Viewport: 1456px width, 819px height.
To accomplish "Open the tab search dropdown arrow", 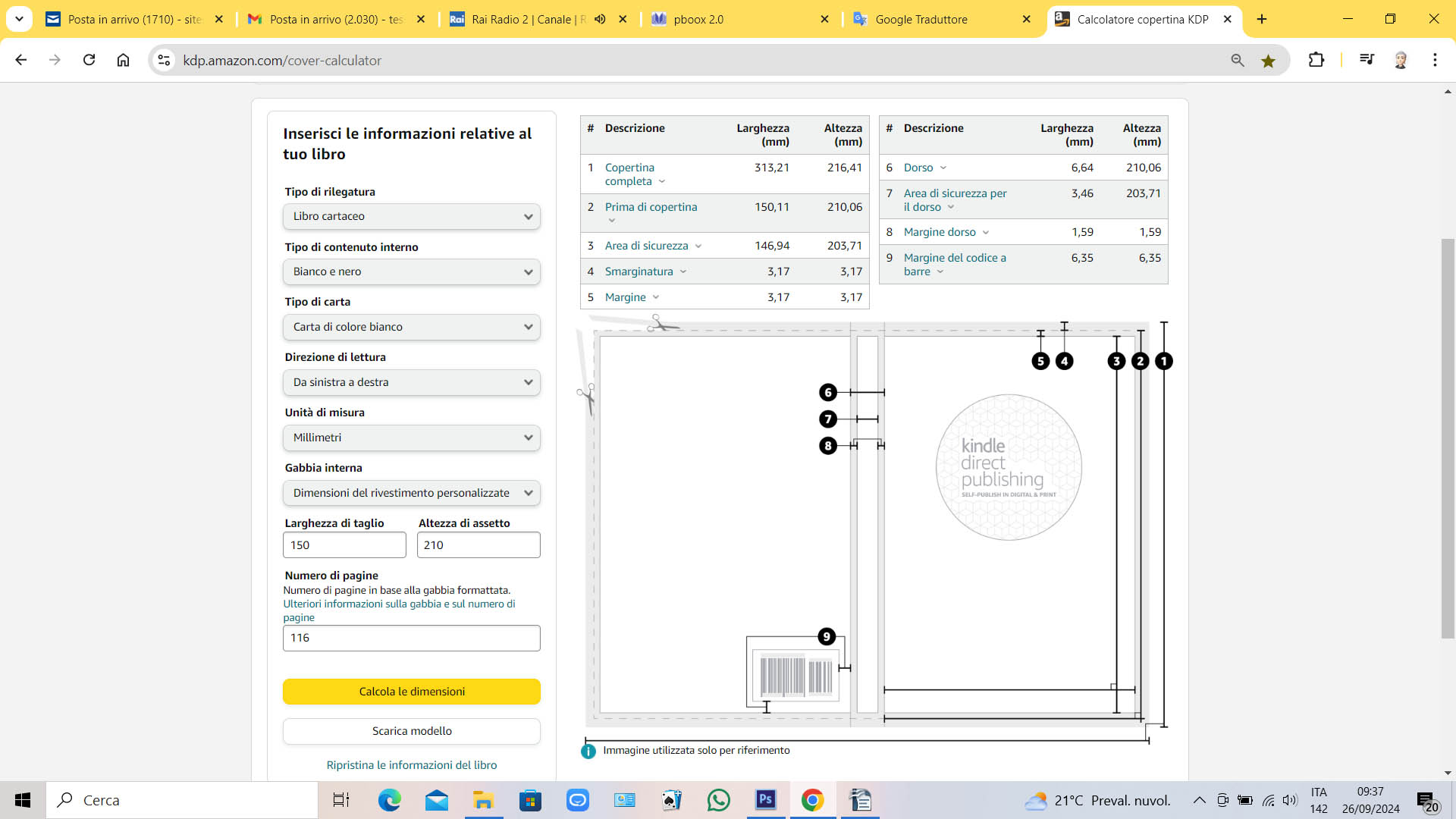I will 19,19.
